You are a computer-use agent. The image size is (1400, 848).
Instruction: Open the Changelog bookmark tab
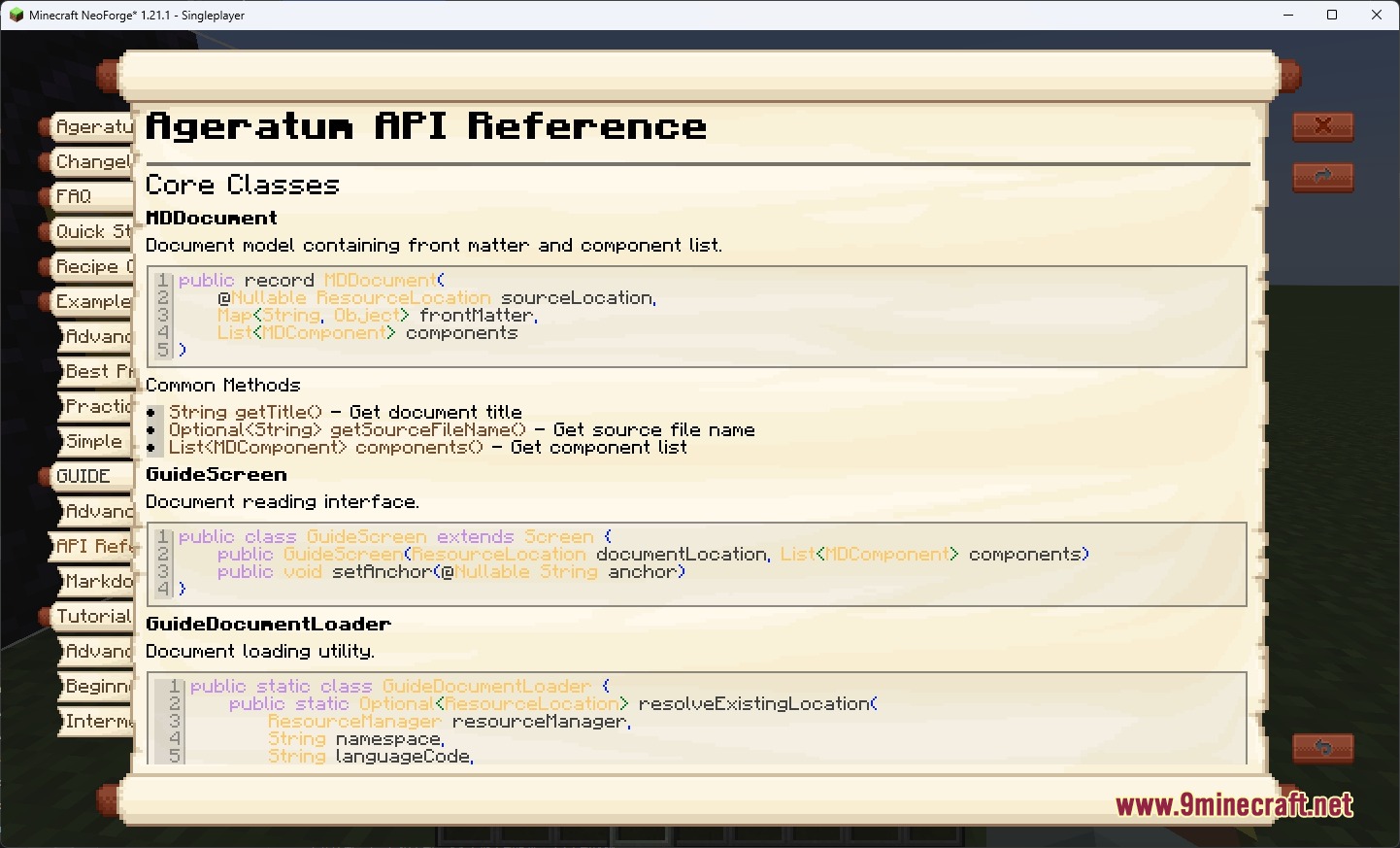click(x=87, y=162)
